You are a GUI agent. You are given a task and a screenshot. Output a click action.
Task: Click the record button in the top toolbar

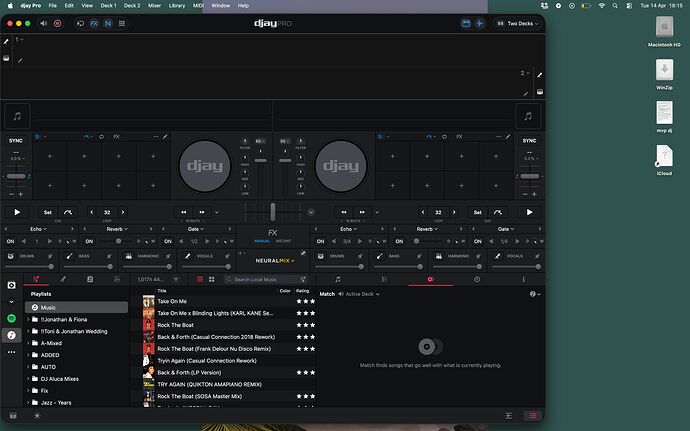[x=58, y=23]
